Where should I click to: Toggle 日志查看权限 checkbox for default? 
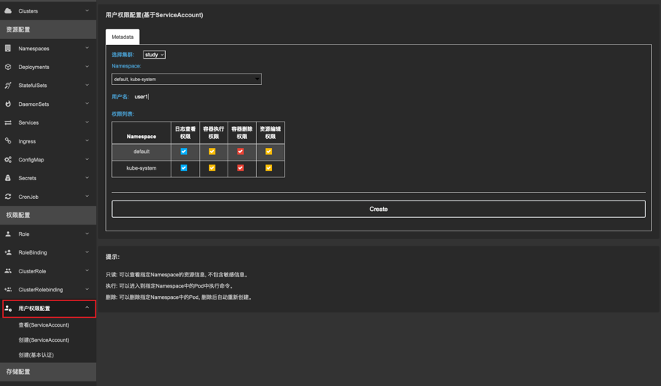[x=184, y=151]
